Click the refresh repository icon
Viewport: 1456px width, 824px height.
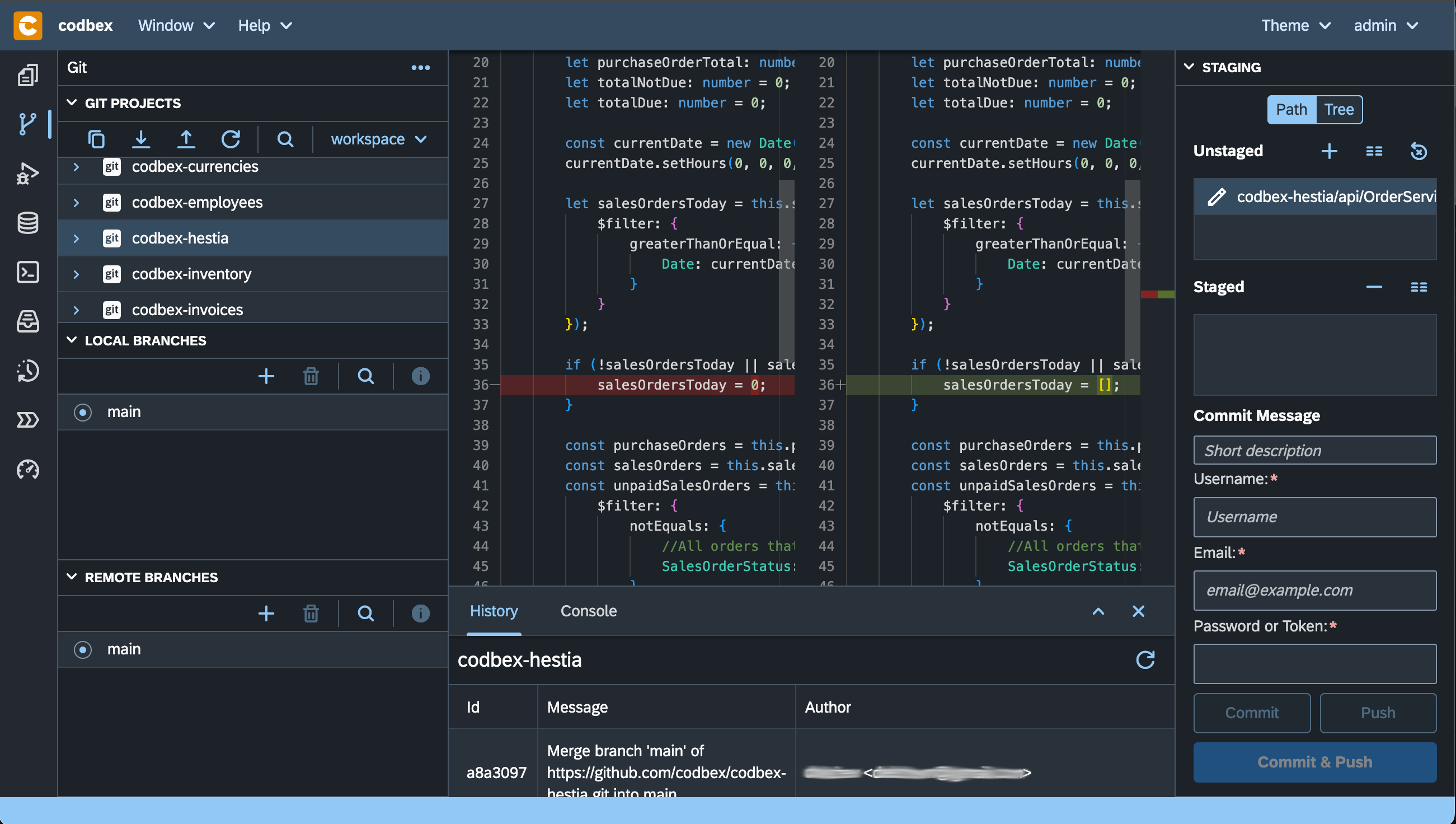coord(230,139)
